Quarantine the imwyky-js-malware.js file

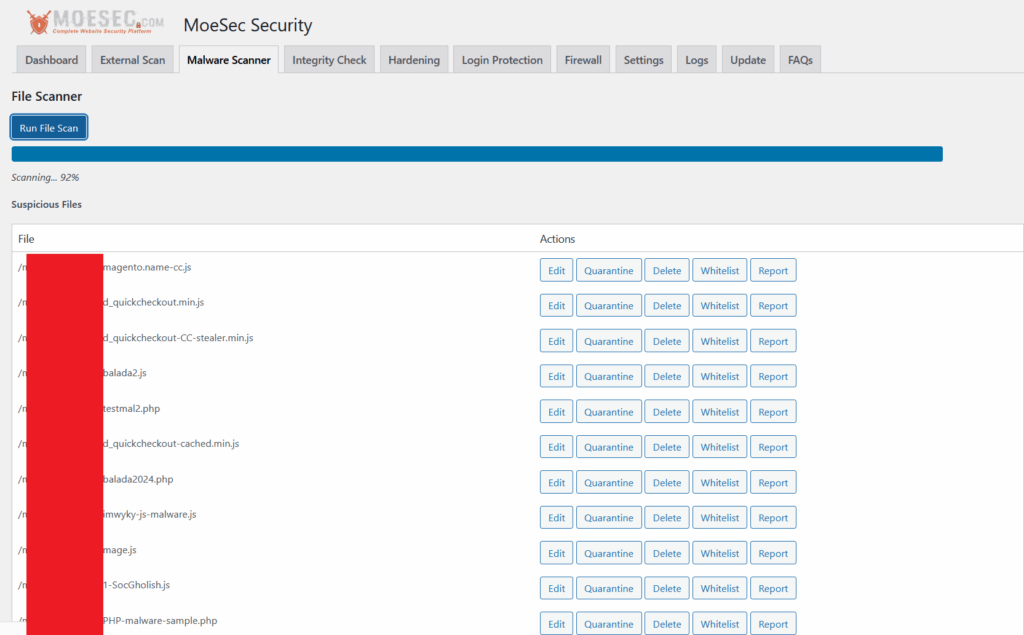[609, 517]
